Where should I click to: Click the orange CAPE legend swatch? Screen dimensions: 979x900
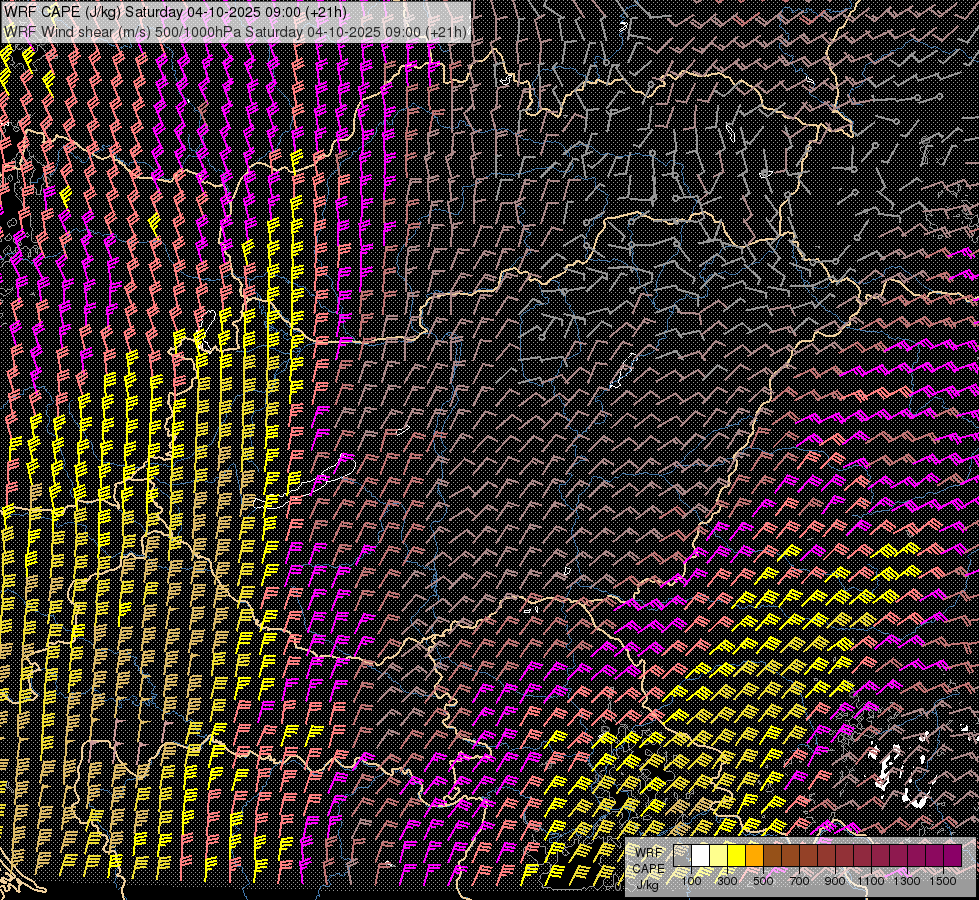click(755, 855)
